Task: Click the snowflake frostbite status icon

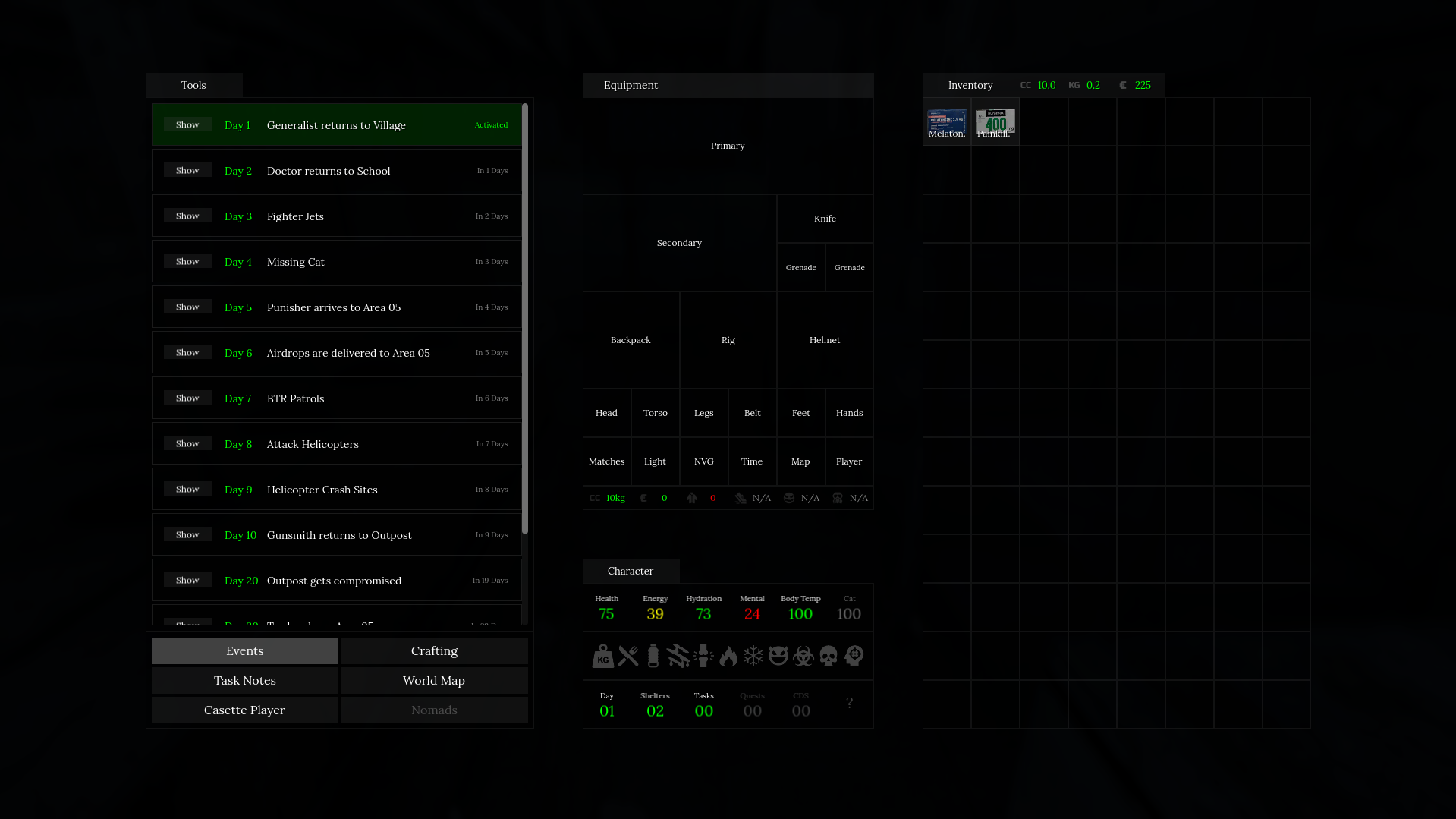Action: coord(753,656)
